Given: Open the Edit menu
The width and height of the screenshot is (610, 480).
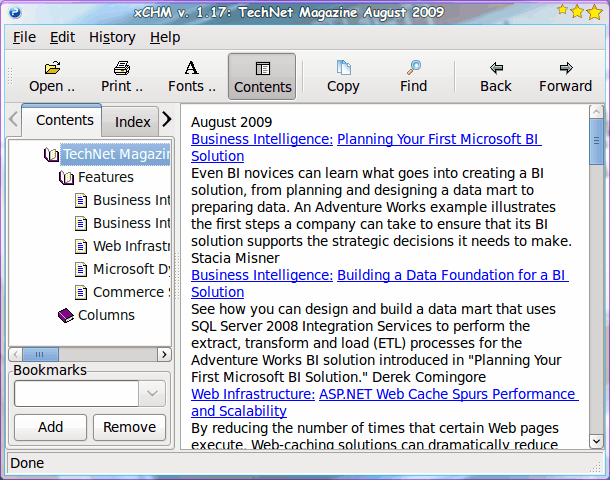Looking at the screenshot, I should point(62,37).
